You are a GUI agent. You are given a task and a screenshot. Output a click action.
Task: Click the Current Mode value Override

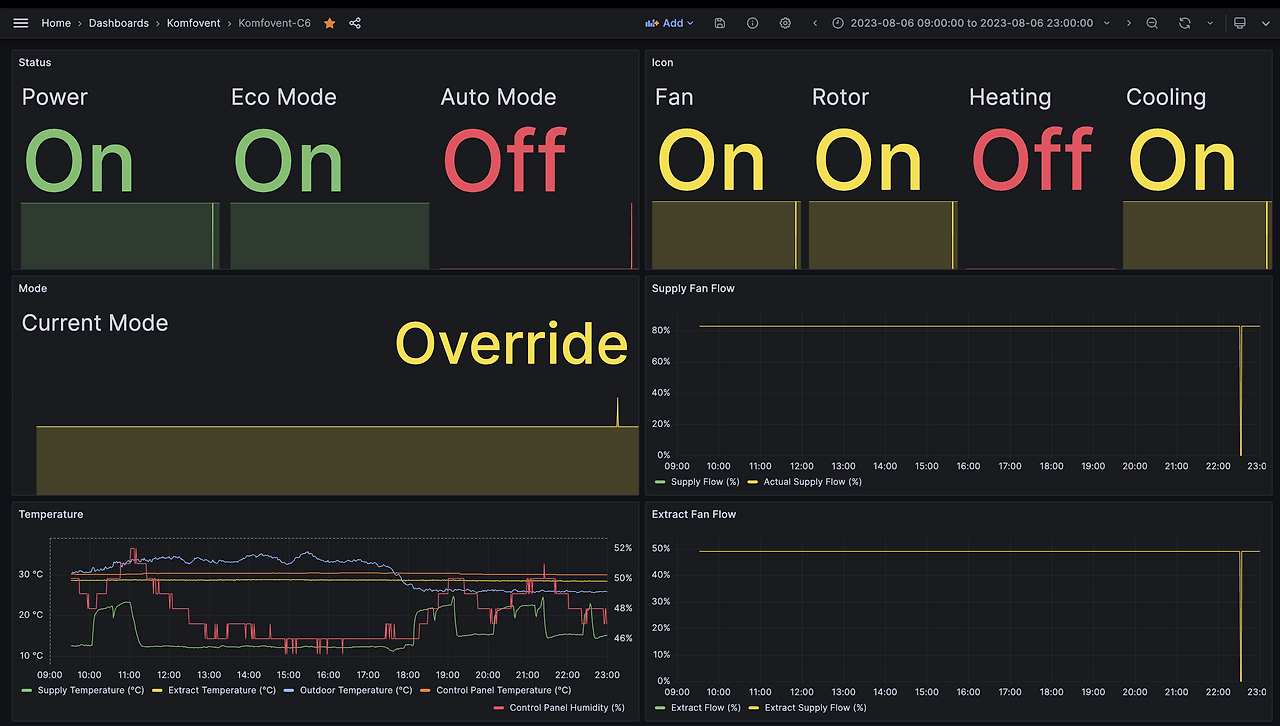point(512,343)
